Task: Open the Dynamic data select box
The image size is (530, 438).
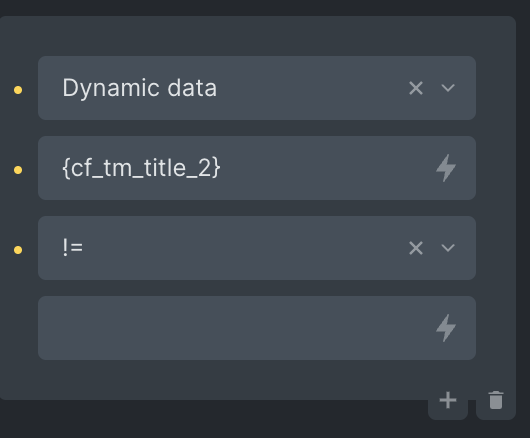Action: (257, 88)
